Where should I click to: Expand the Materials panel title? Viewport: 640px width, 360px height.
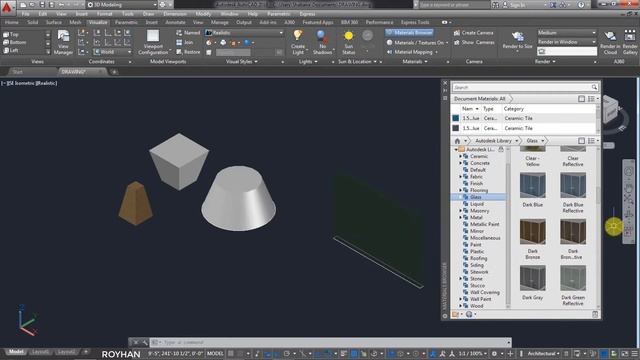point(415,62)
